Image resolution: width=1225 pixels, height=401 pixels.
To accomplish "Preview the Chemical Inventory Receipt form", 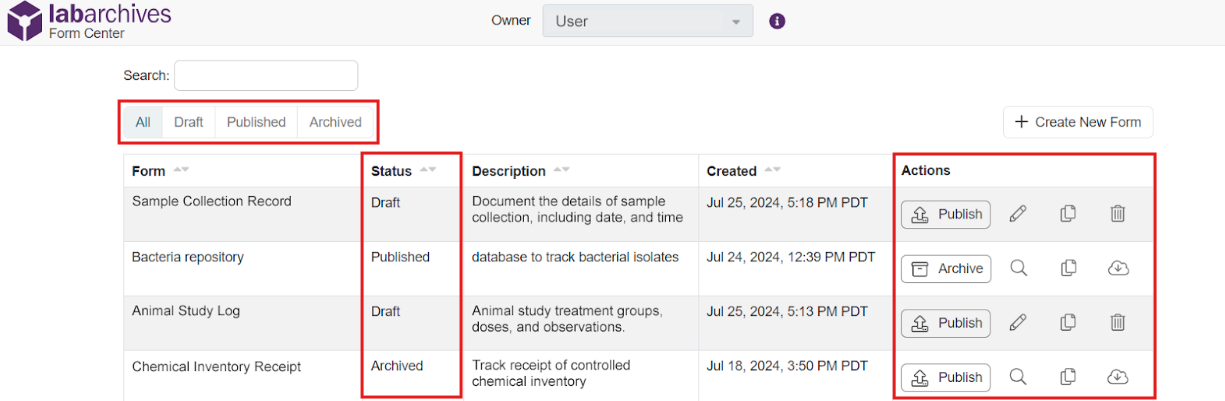I will (x=1018, y=377).
